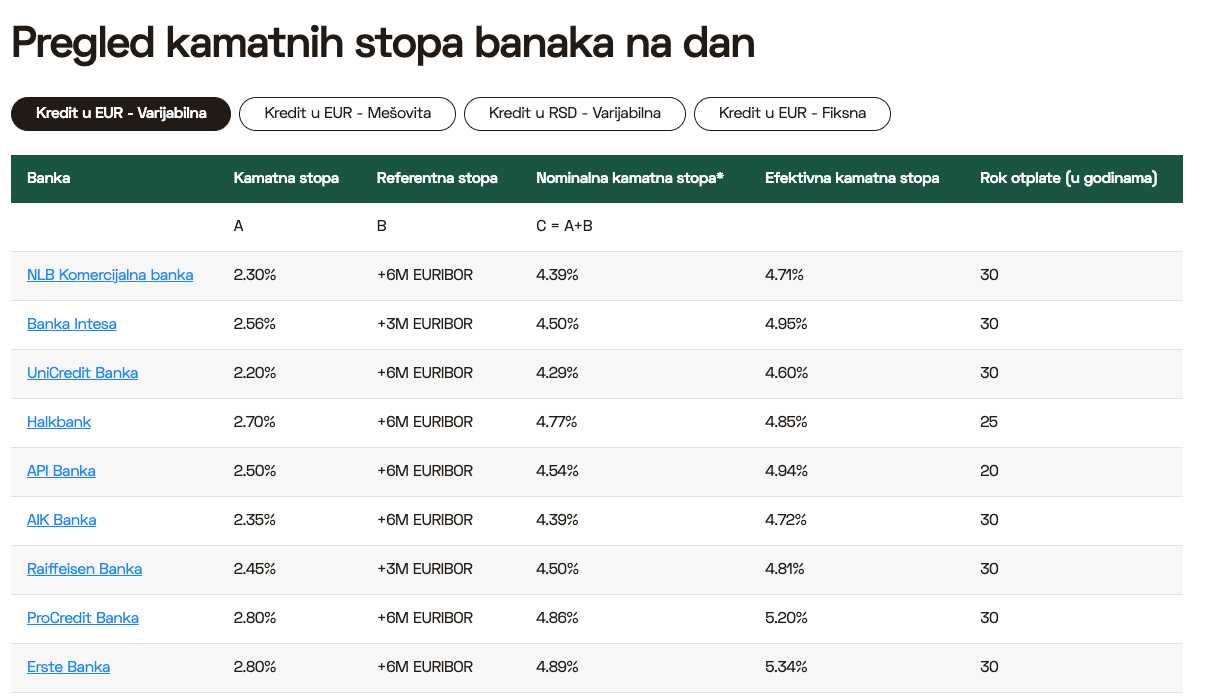Click the Banka column header
The image size is (1215, 700).
49,178
